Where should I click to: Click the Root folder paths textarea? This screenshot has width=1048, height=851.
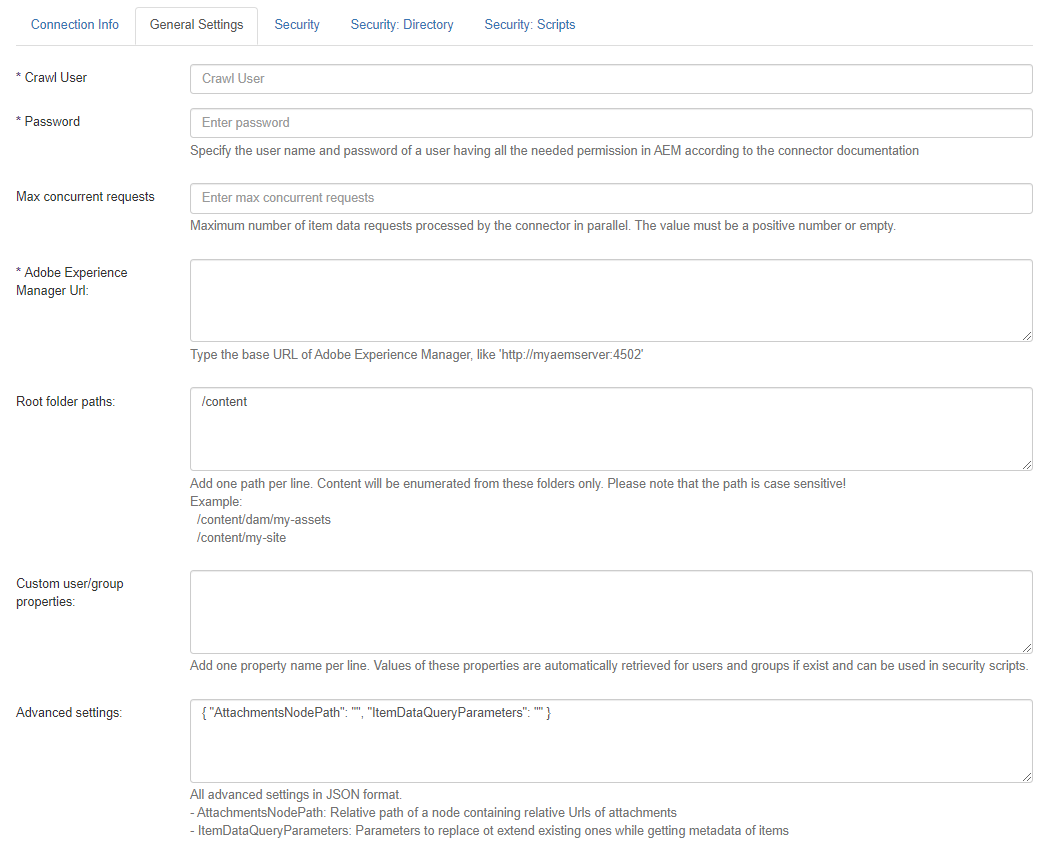pos(611,429)
